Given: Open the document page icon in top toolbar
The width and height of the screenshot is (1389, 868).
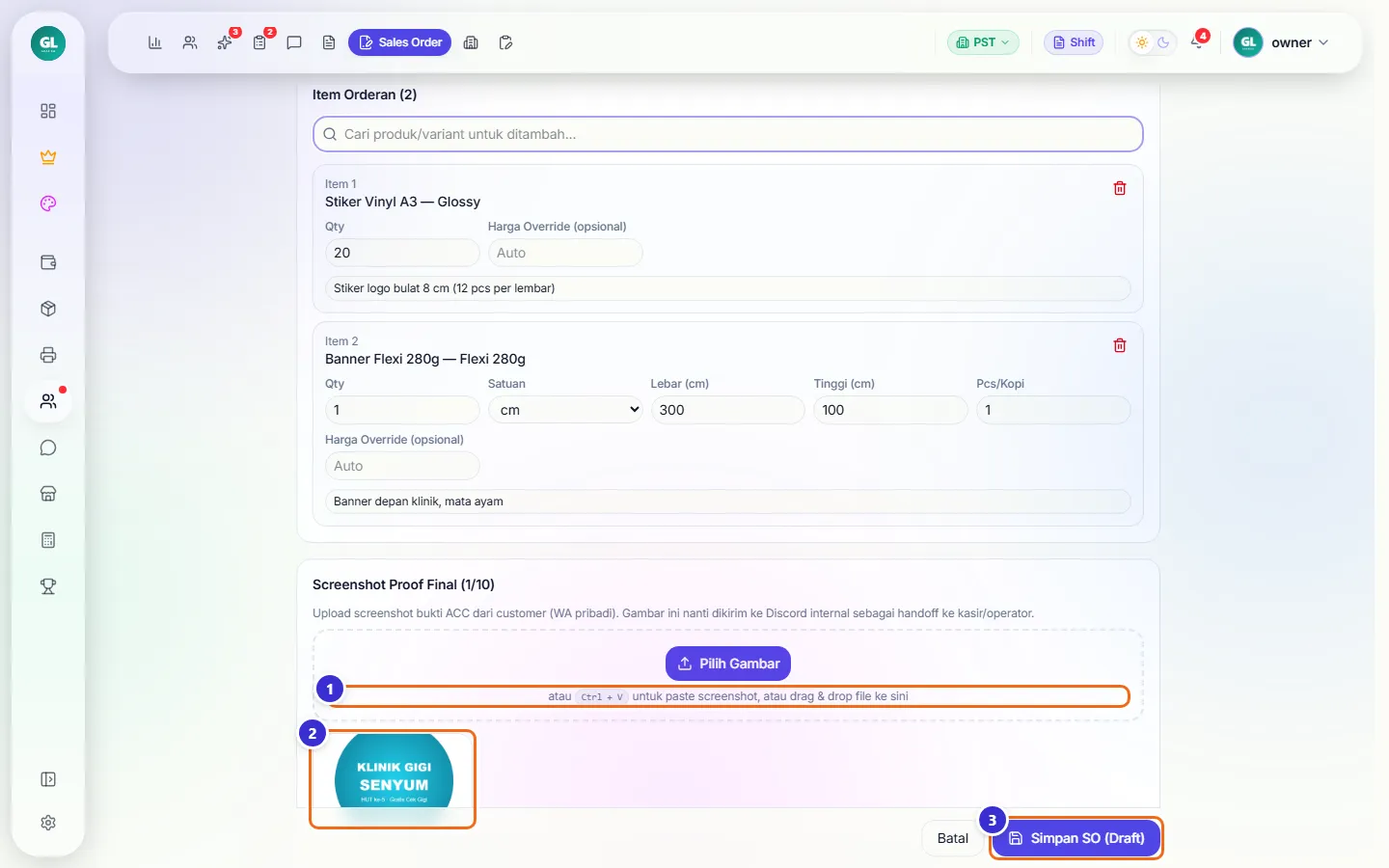Looking at the screenshot, I should click(329, 42).
